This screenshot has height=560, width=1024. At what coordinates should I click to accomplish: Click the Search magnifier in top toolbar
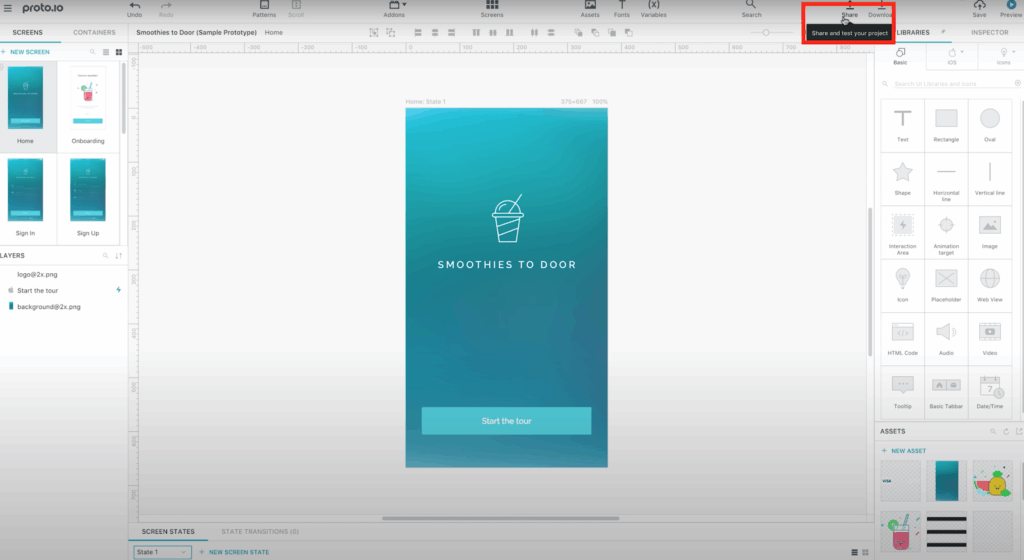coord(751,6)
